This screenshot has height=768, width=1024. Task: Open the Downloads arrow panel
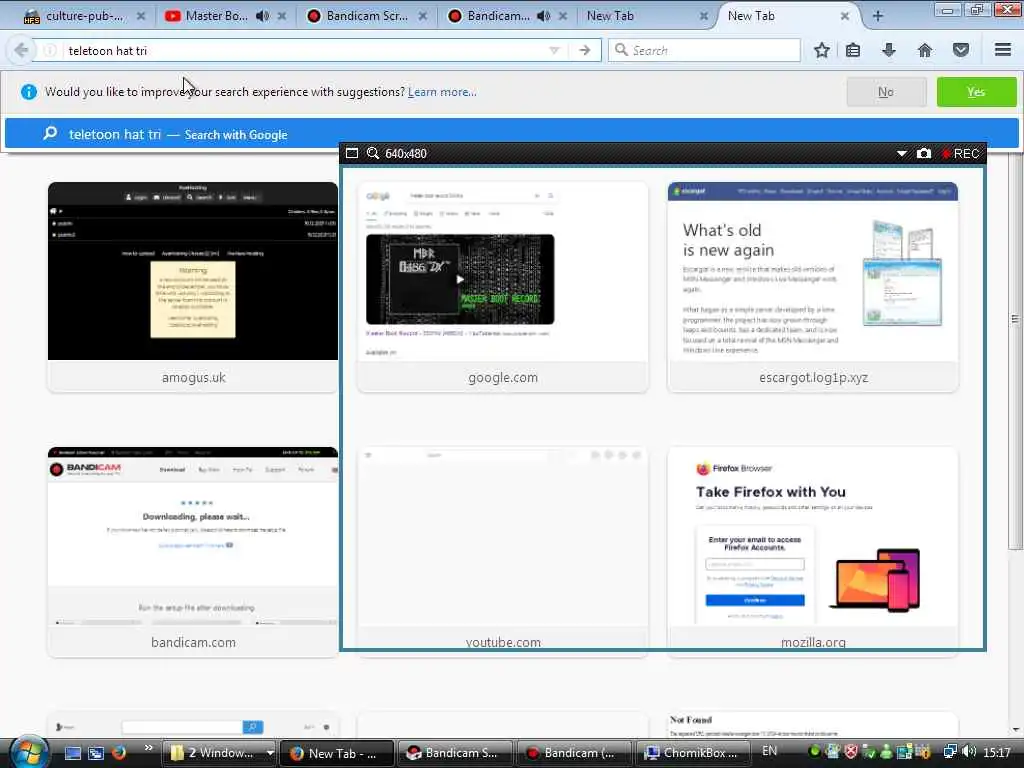pyautogui.click(x=889, y=50)
